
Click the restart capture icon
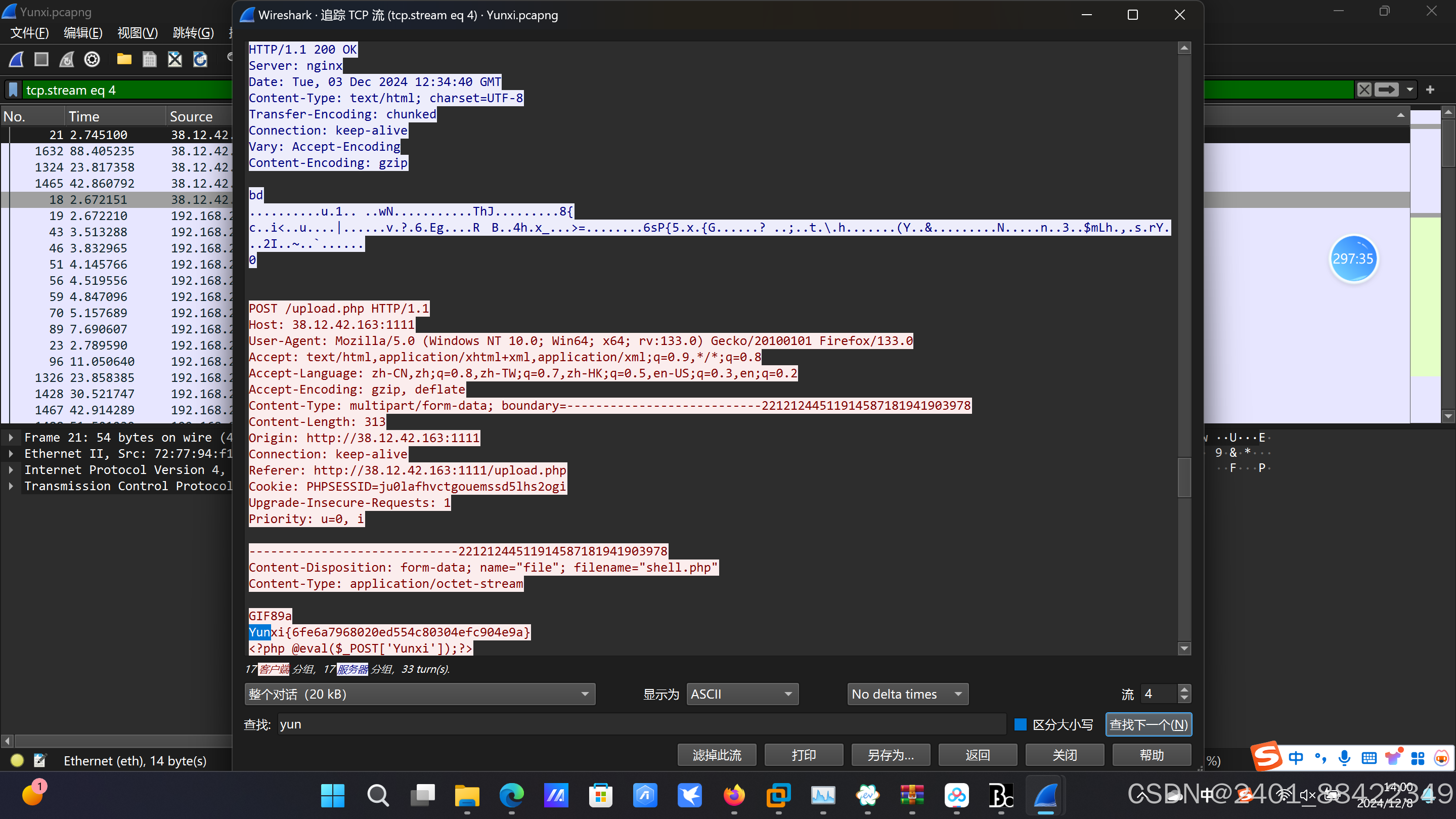click(x=67, y=59)
